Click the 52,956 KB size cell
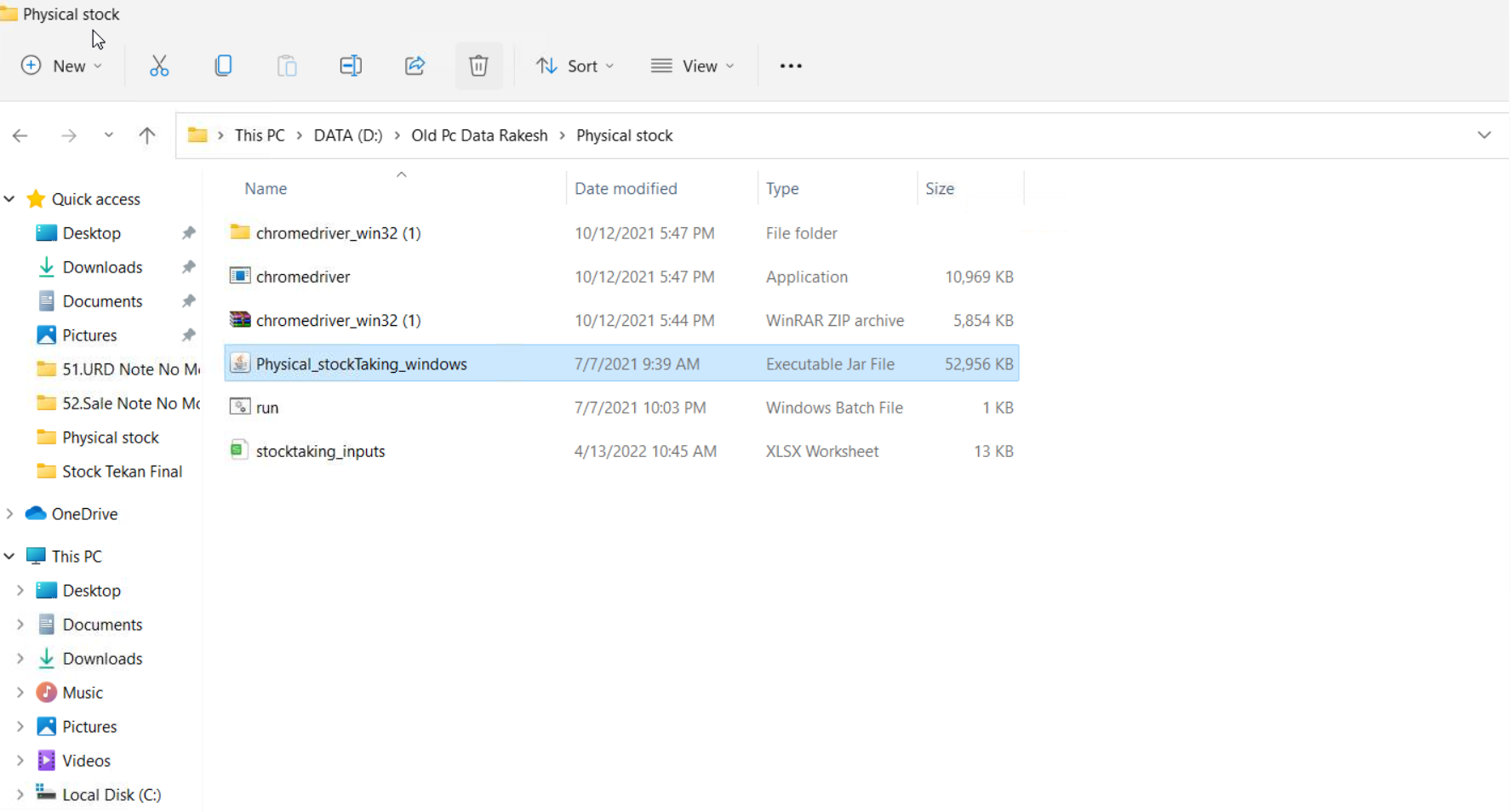The image size is (1510, 812). coord(979,363)
